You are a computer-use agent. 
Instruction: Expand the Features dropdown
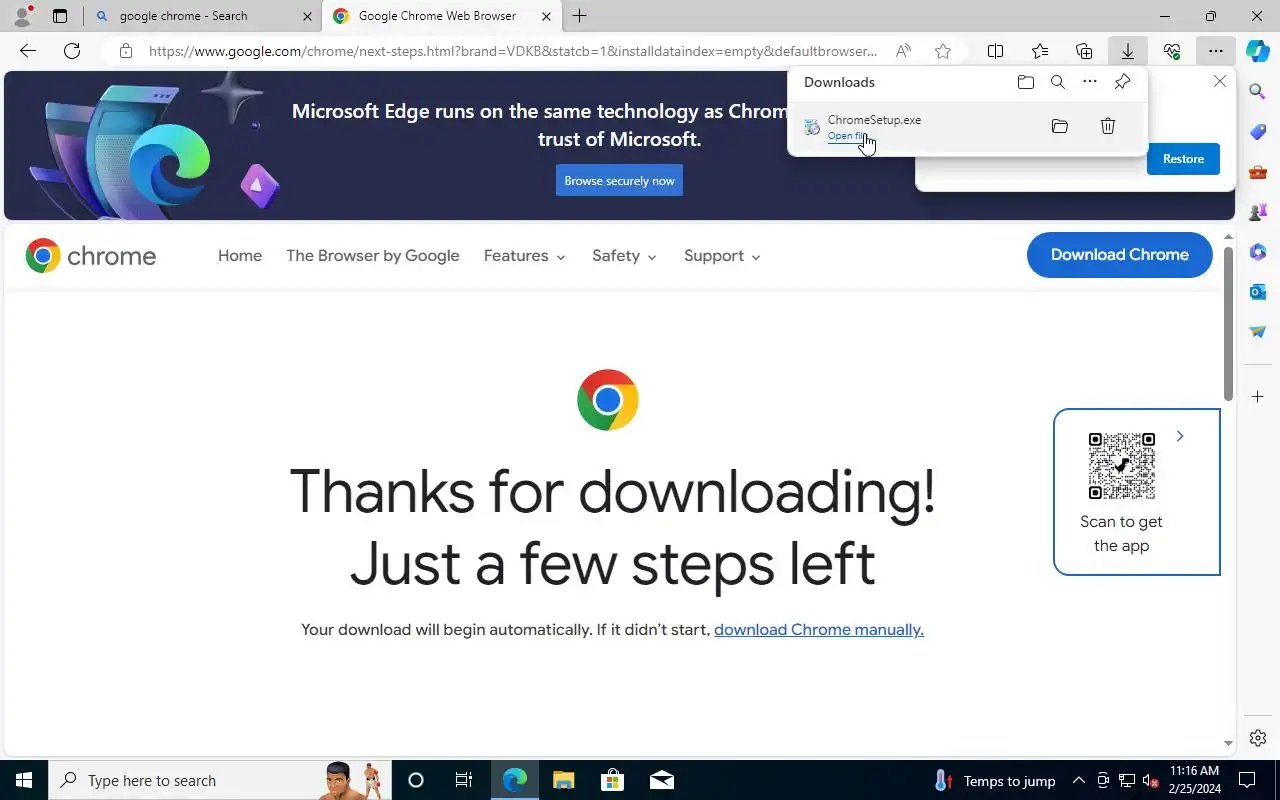525,256
